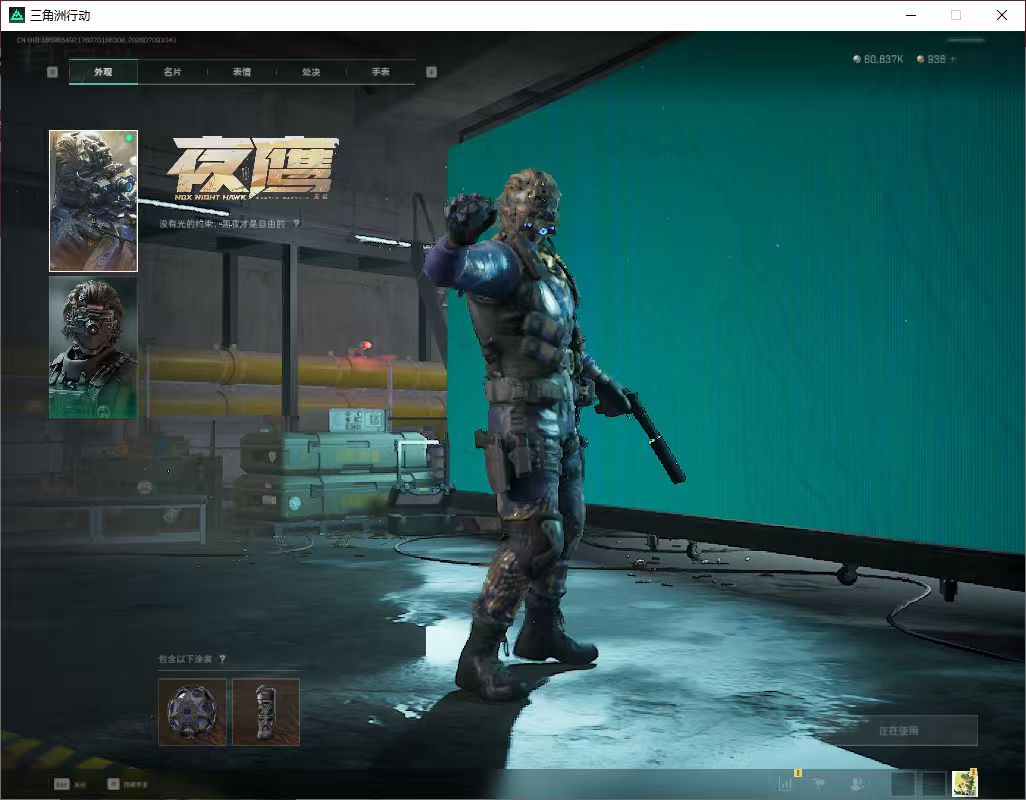The height and width of the screenshot is (800, 1026).
Task: Select the 处决 tab
Action: pyautogui.click(x=311, y=72)
